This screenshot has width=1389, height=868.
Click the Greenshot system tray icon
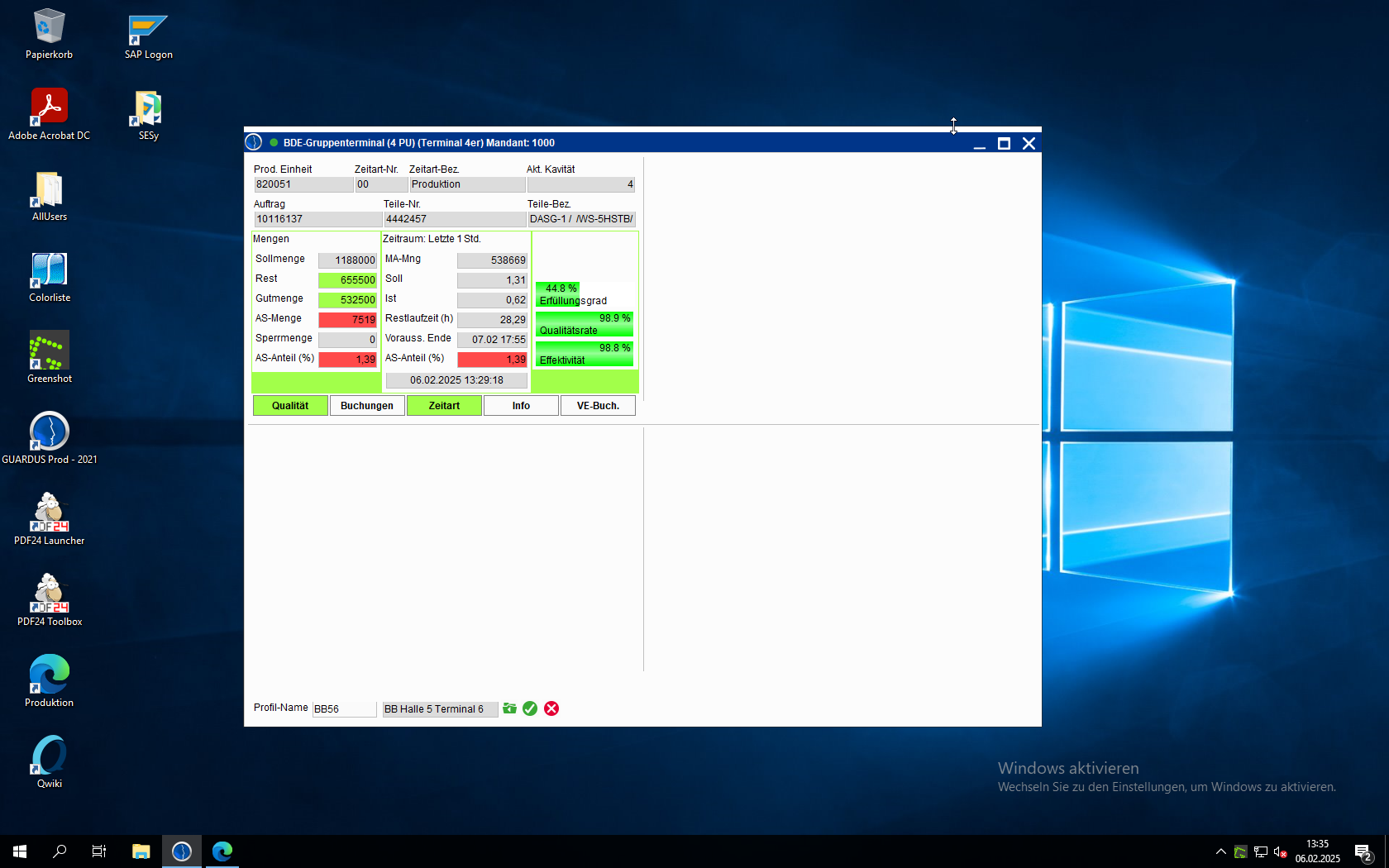pos(1240,851)
